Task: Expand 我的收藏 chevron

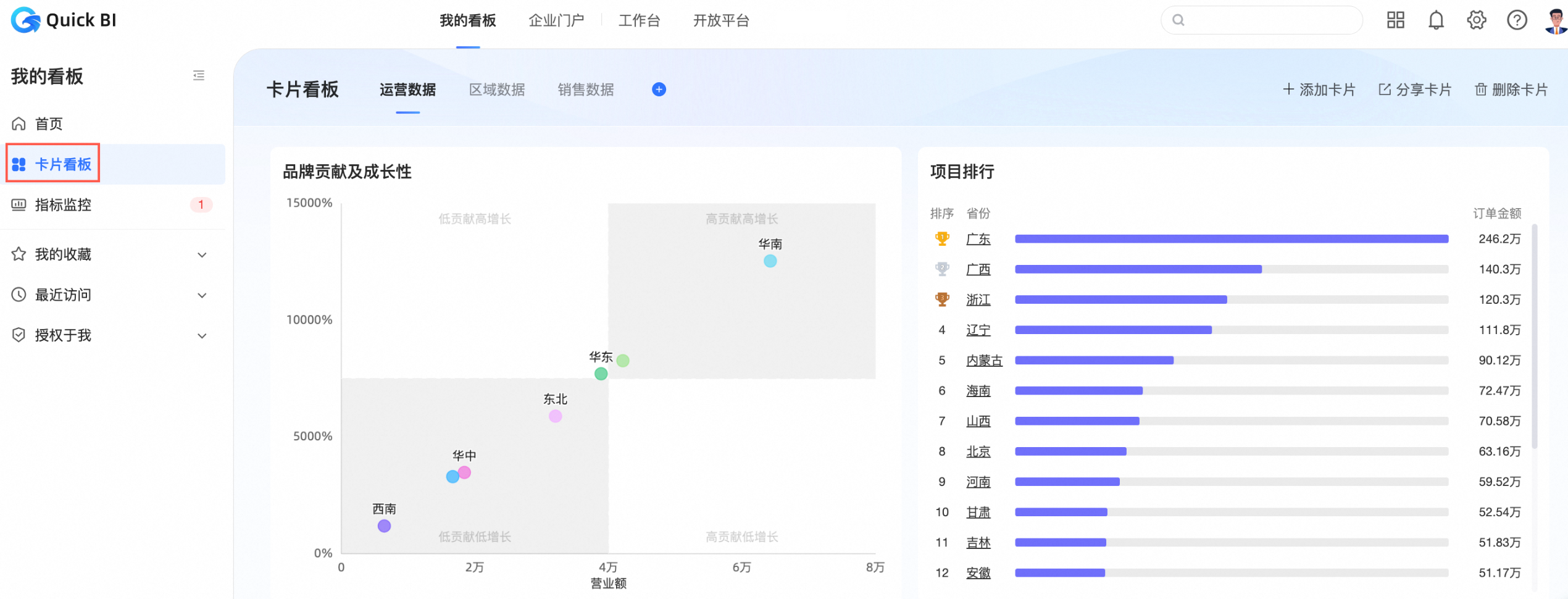Action: (x=202, y=255)
